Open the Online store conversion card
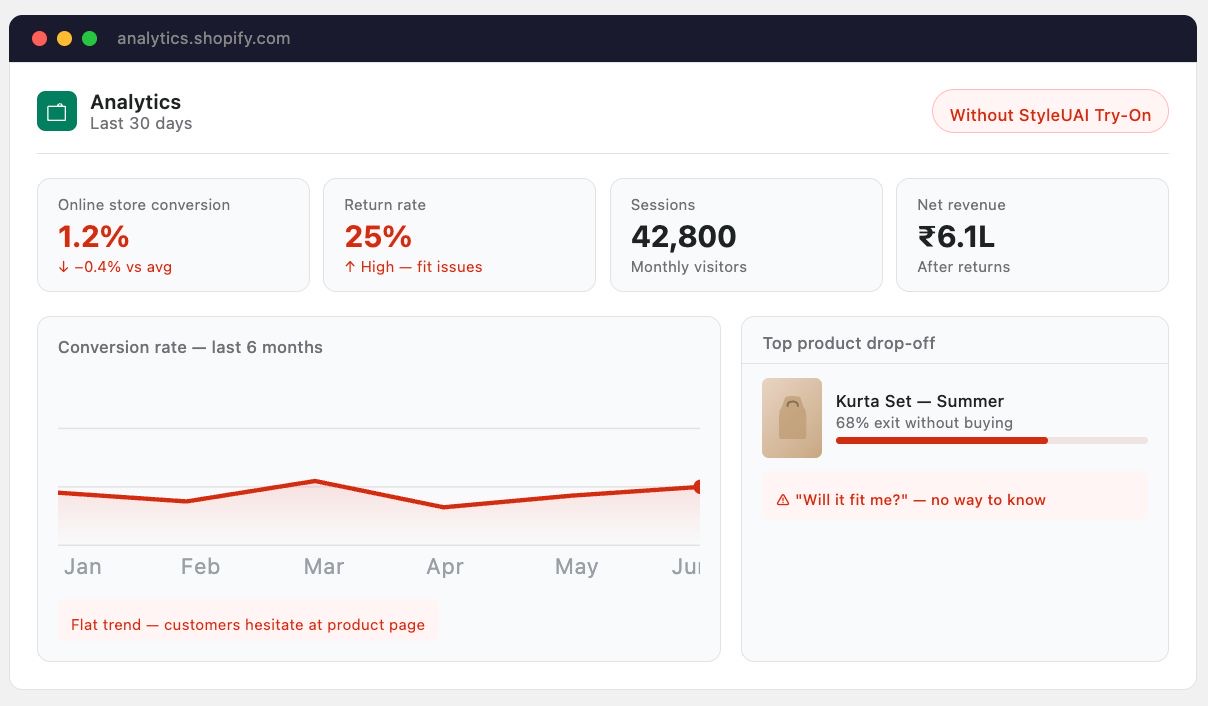The width and height of the screenshot is (1208, 706). tap(173, 235)
